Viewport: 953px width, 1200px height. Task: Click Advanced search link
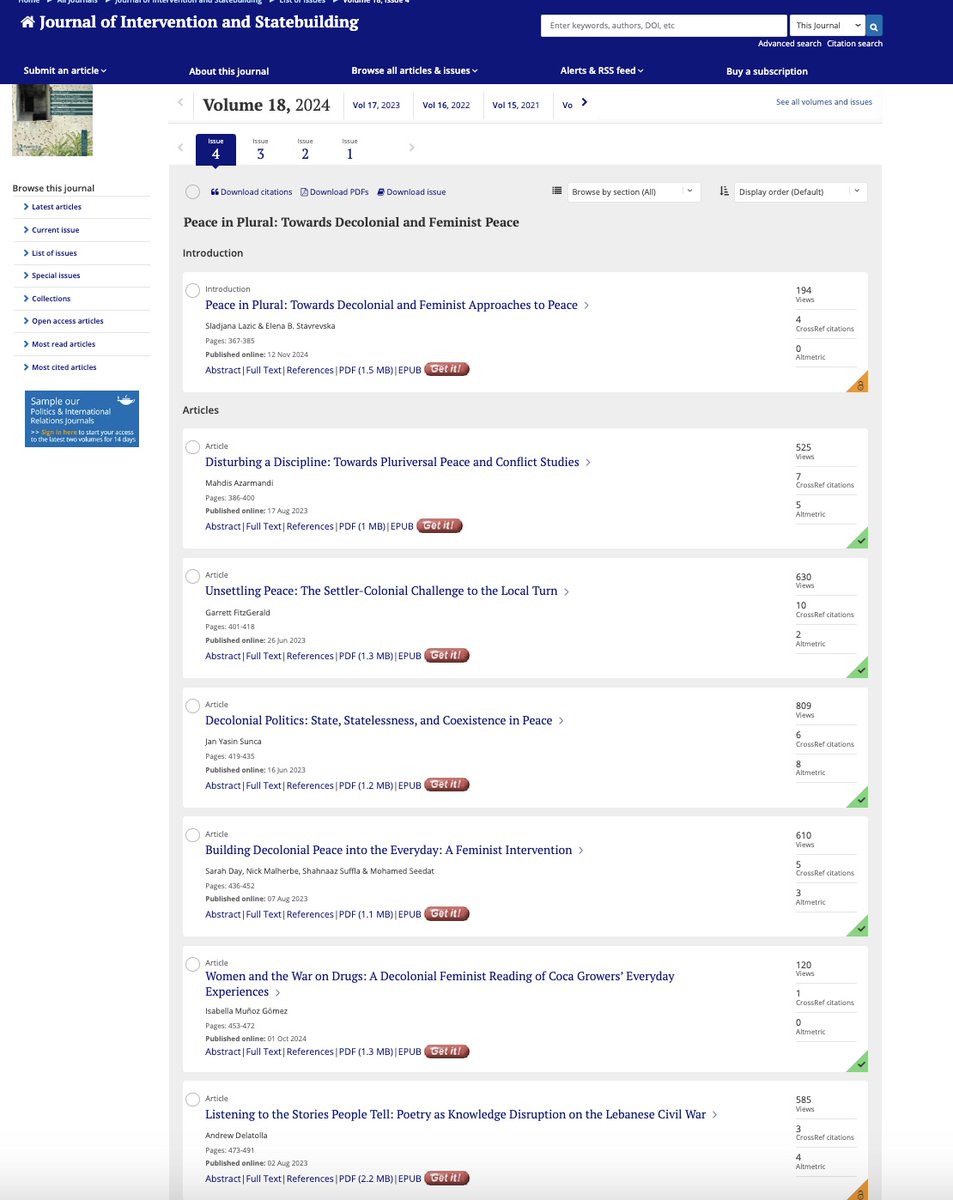[790, 44]
